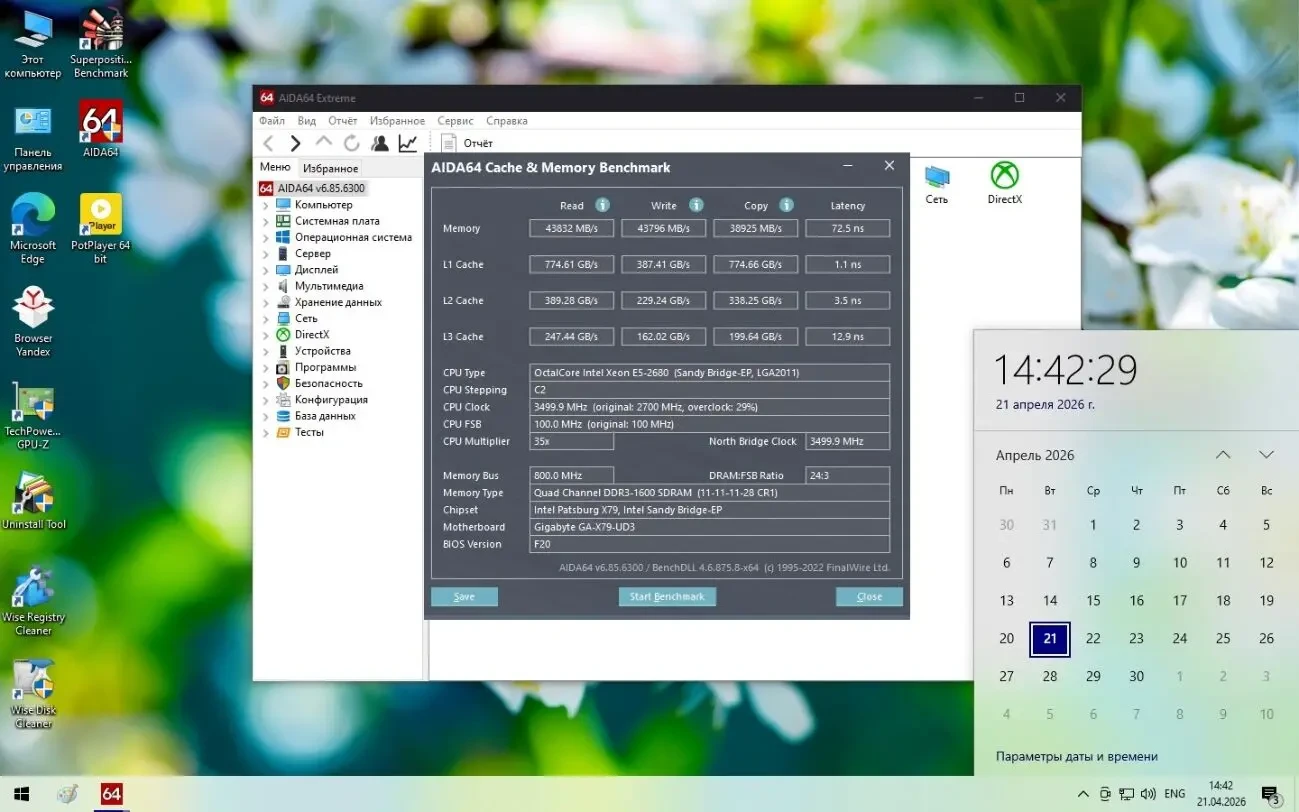Expand the Компьютер tree node
Viewport: 1299px width, 812px height.
tap(266, 205)
